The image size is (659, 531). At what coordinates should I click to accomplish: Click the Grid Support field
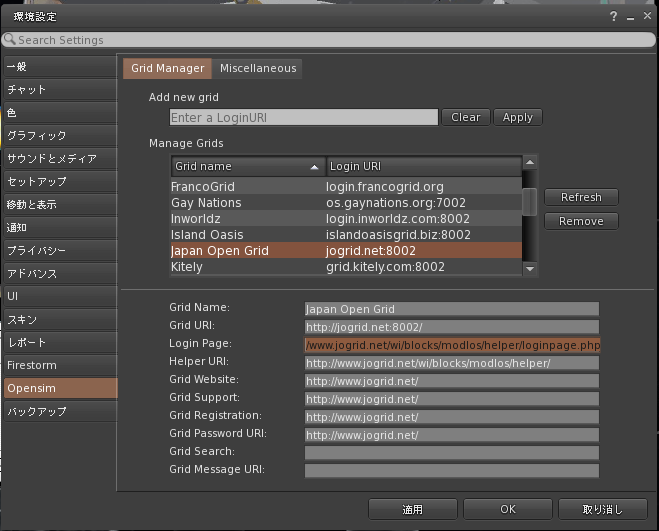point(452,399)
